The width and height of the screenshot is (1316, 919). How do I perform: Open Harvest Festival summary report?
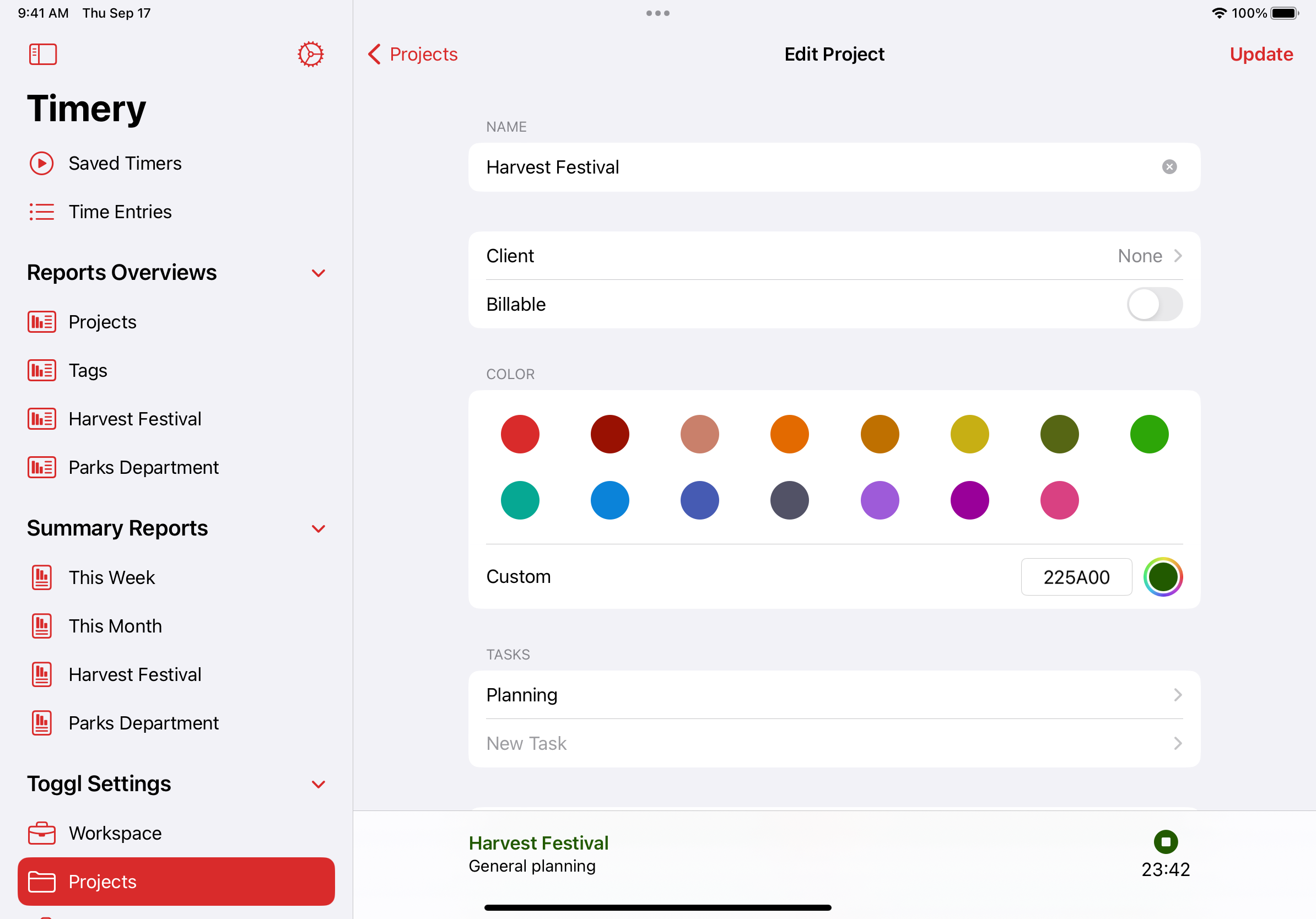coord(176,674)
